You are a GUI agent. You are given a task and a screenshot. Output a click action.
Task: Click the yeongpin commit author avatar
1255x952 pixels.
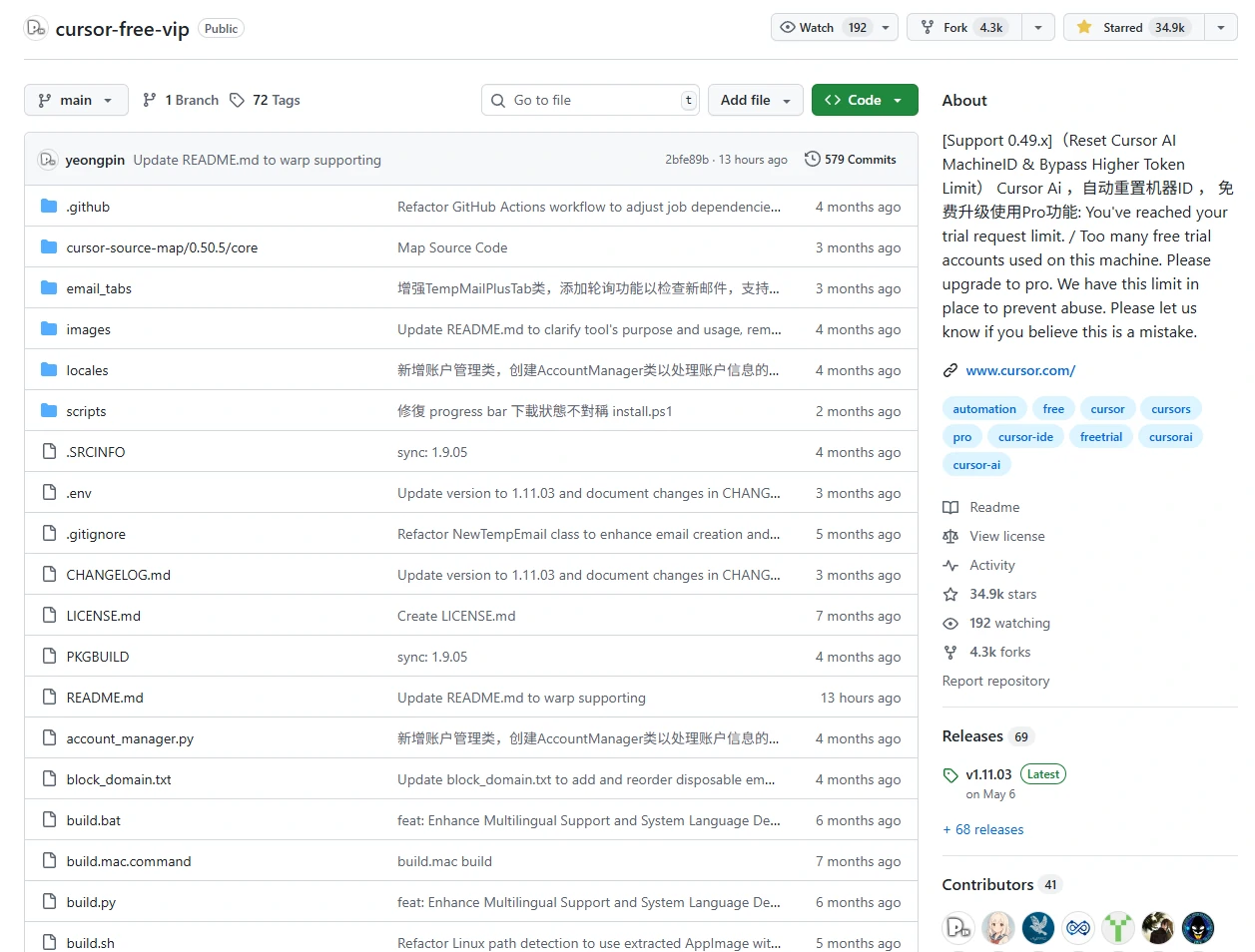(x=47, y=160)
